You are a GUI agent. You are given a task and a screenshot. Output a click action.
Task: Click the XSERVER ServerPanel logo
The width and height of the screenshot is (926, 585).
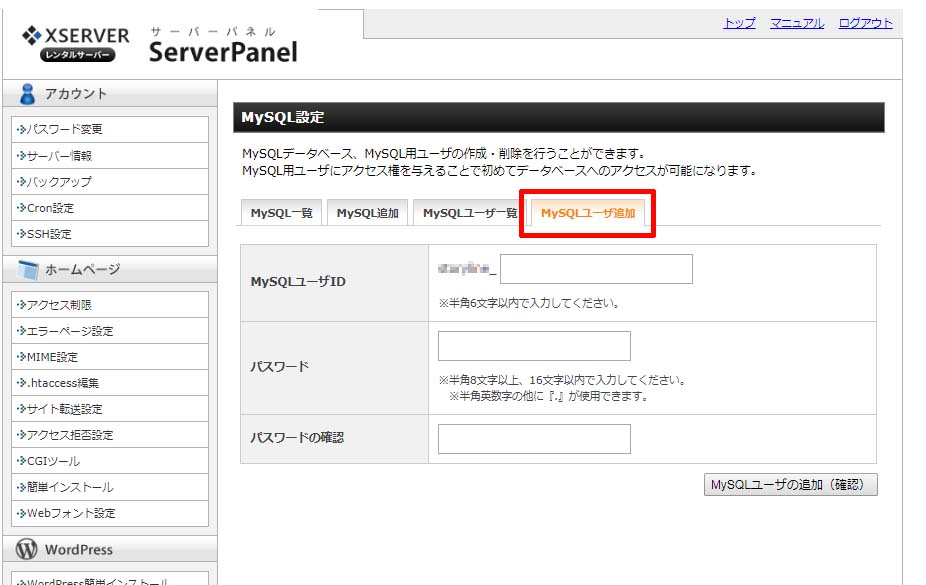click(x=160, y=44)
